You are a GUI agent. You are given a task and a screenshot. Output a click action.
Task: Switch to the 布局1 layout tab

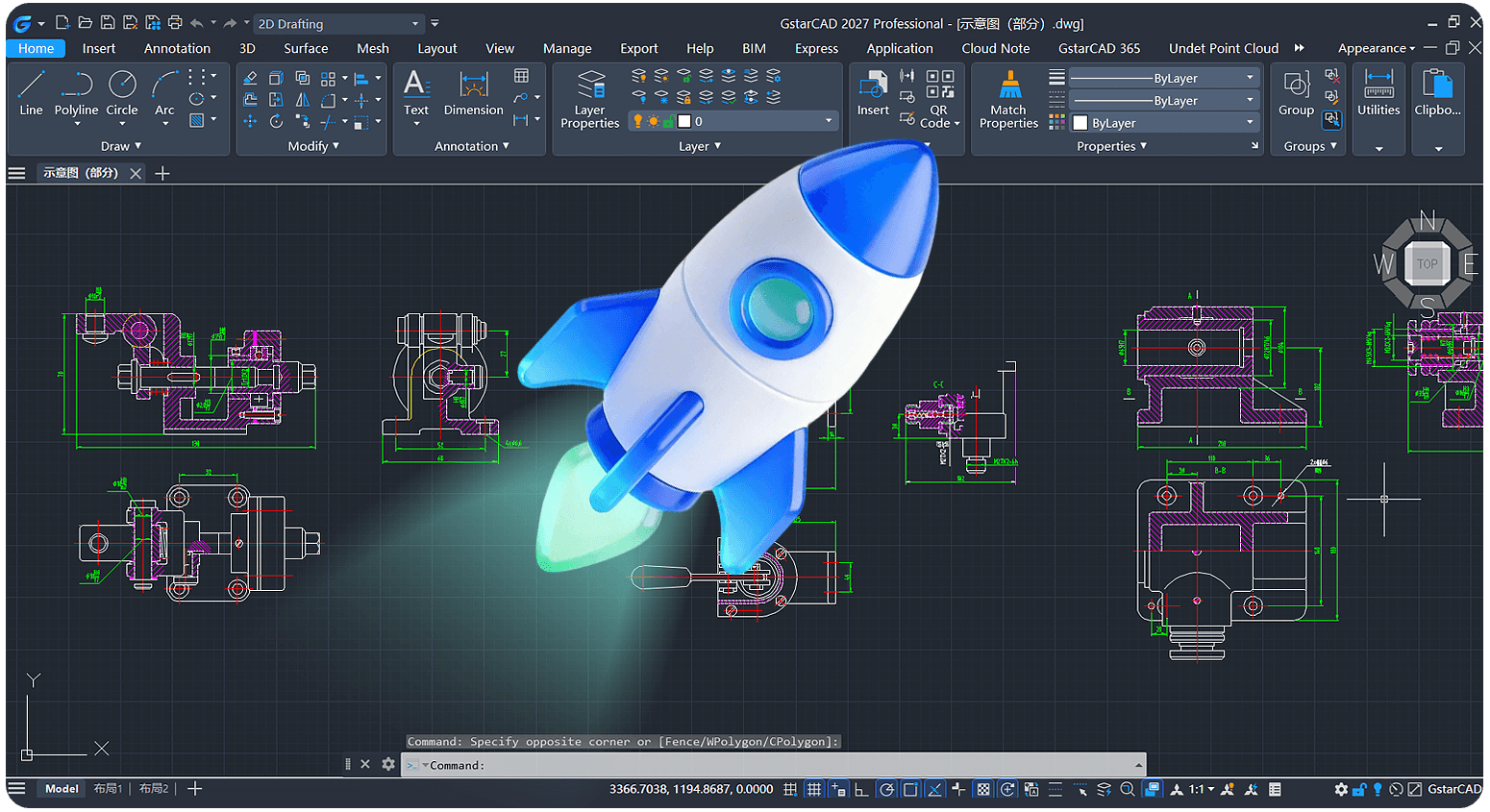(x=108, y=789)
